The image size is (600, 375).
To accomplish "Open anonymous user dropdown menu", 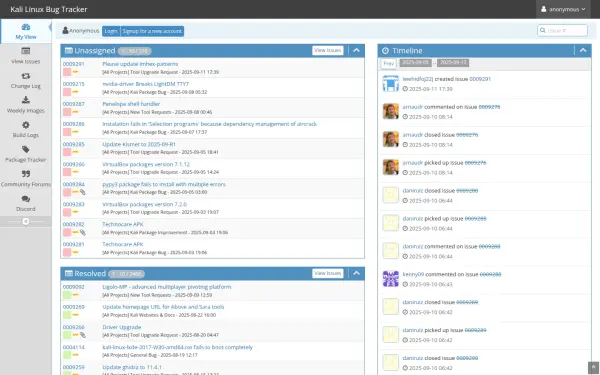I will [563, 9].
